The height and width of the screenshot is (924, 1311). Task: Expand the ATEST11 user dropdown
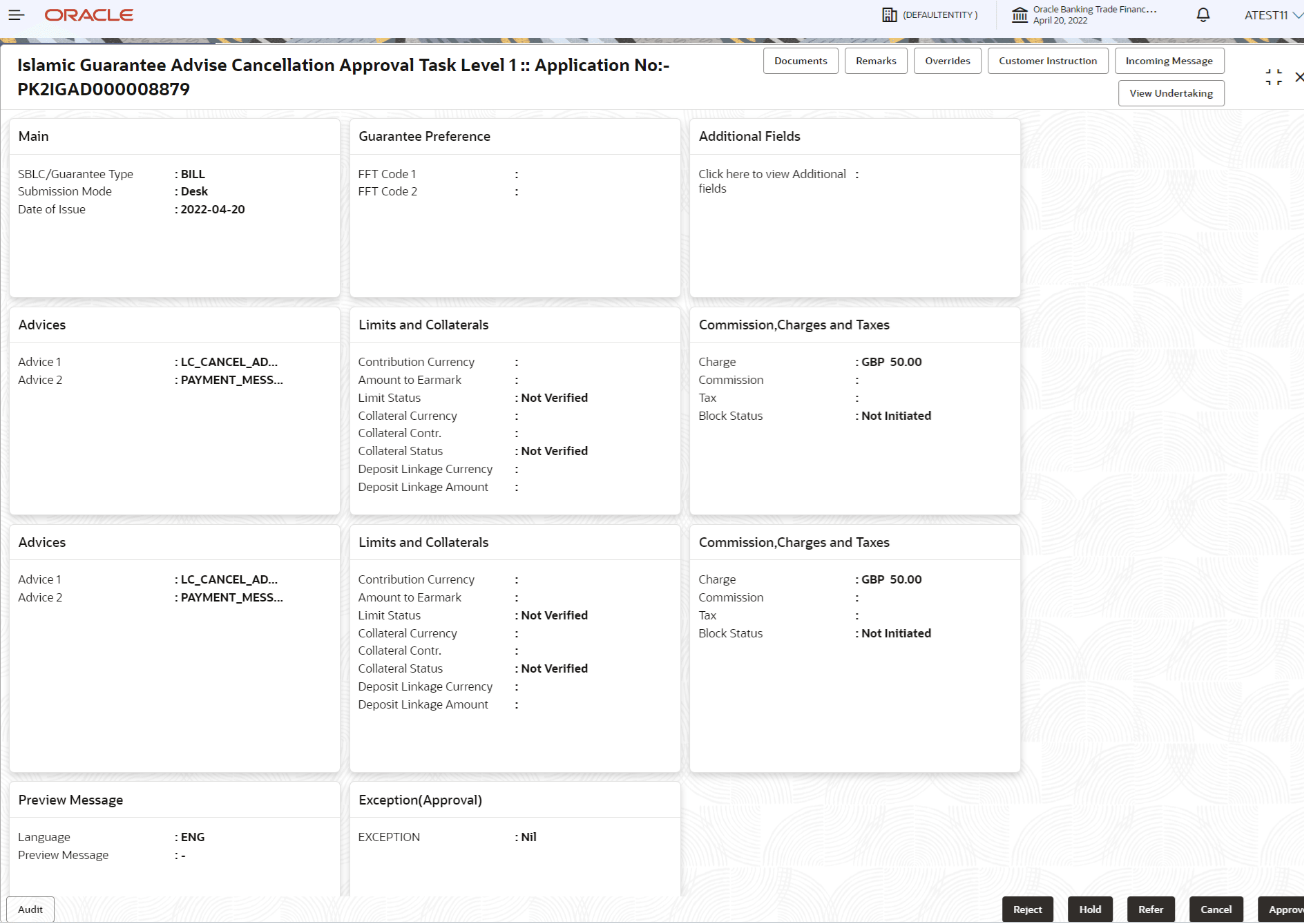tap(1271, 15)
